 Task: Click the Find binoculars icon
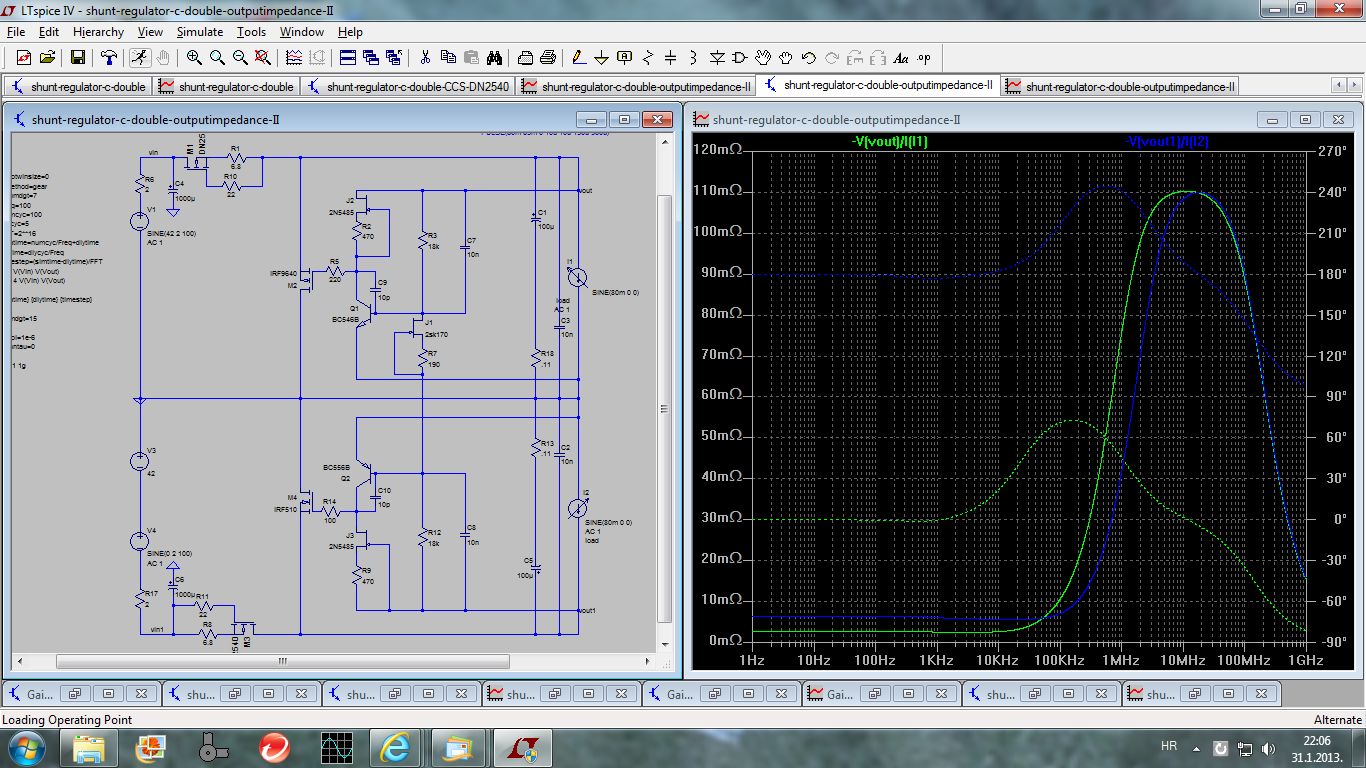point(494,58)
